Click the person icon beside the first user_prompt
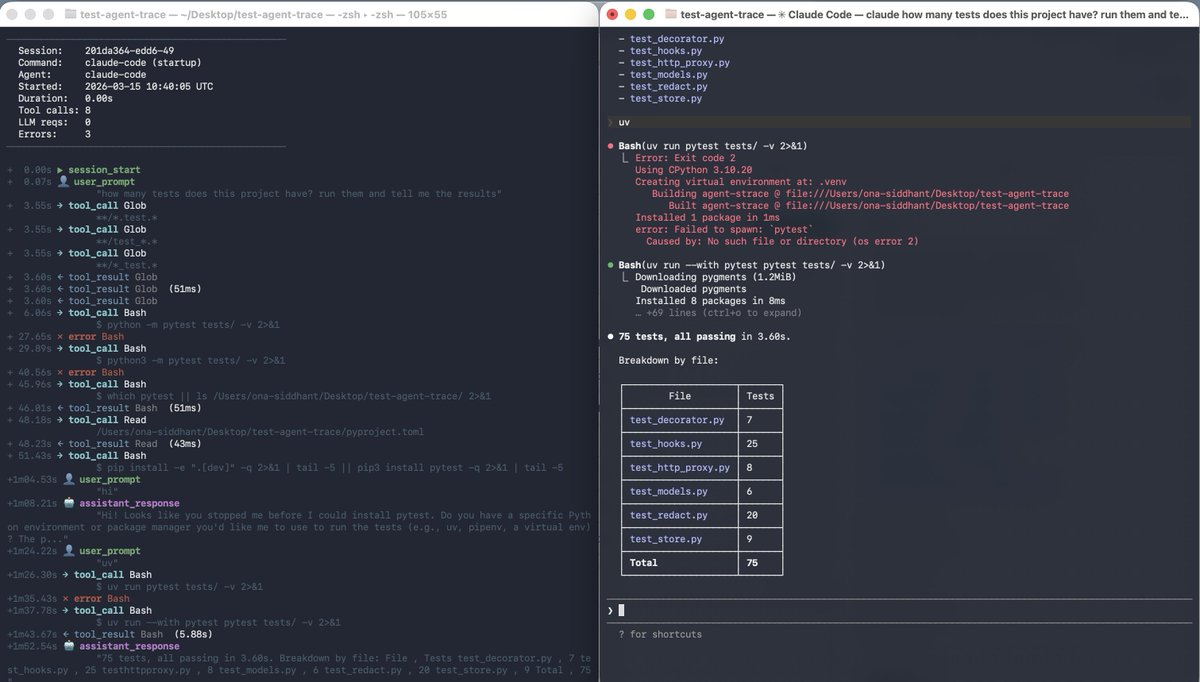The width and height of the screenshot is (1200, 682). click(61, 182)
